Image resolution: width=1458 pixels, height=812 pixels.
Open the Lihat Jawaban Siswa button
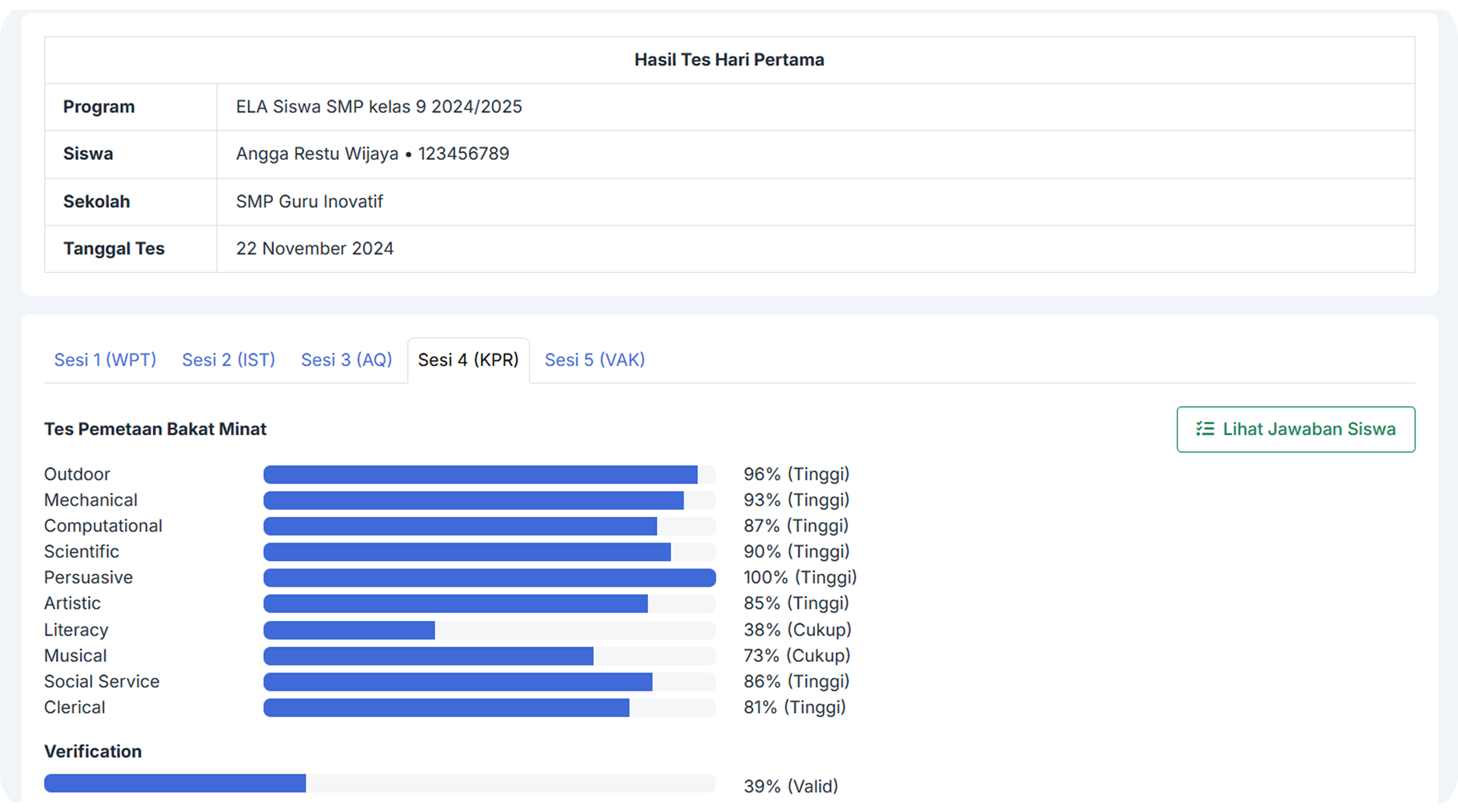pyautogui.click(x=1295, y=429)
